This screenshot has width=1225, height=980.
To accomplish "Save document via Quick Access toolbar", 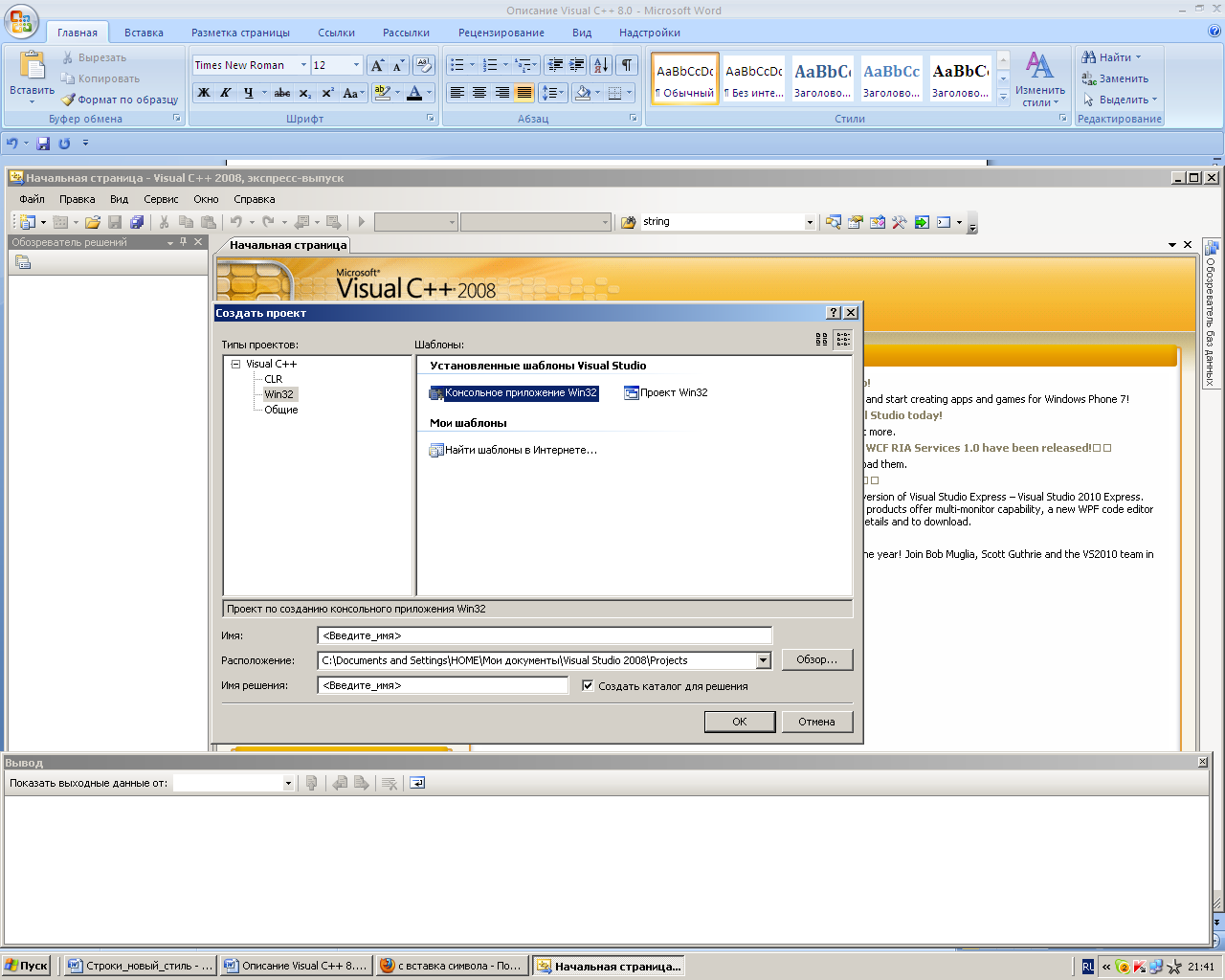I will [x=43, y=144].
